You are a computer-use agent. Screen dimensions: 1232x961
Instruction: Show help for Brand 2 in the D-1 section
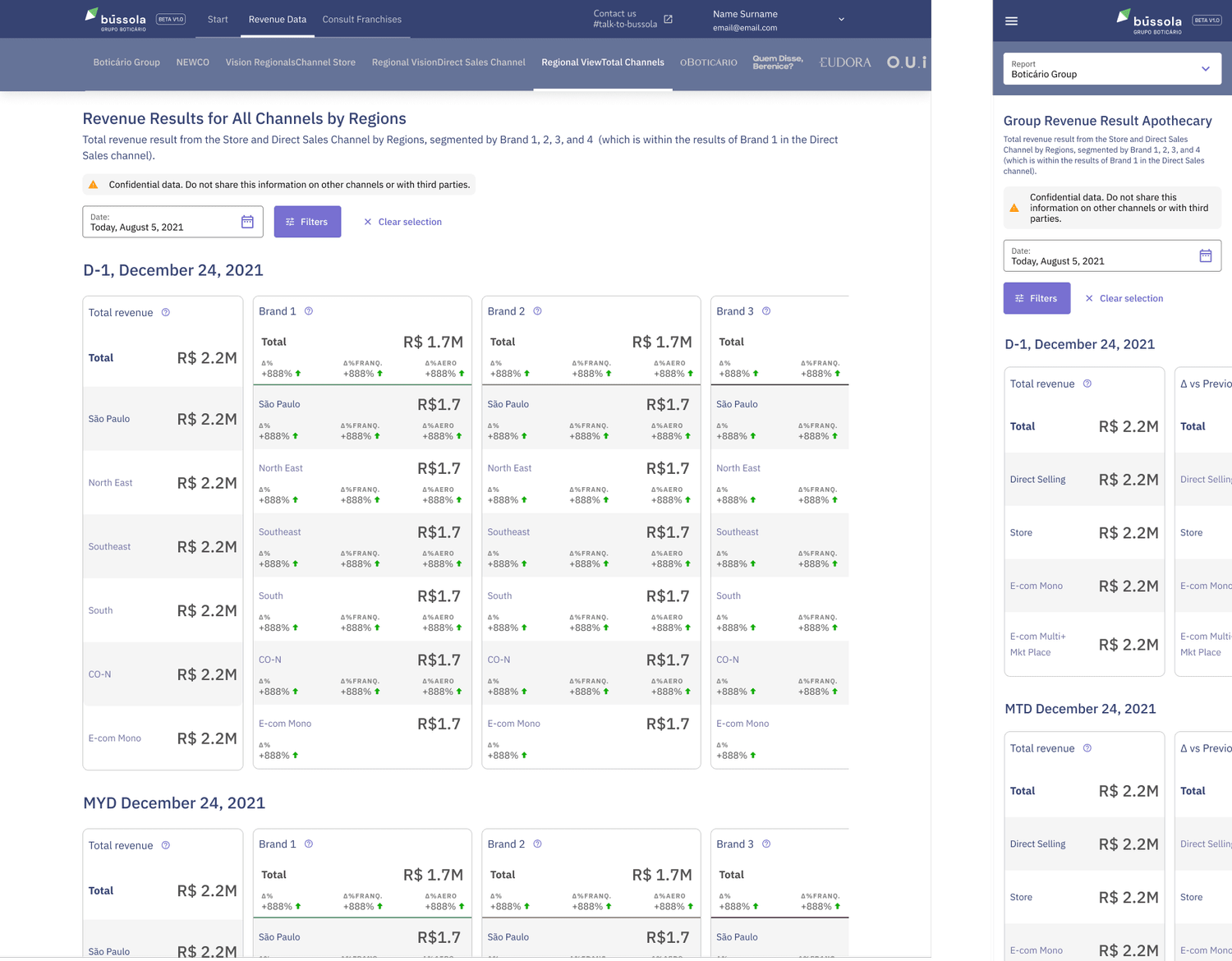coord(538,311)
